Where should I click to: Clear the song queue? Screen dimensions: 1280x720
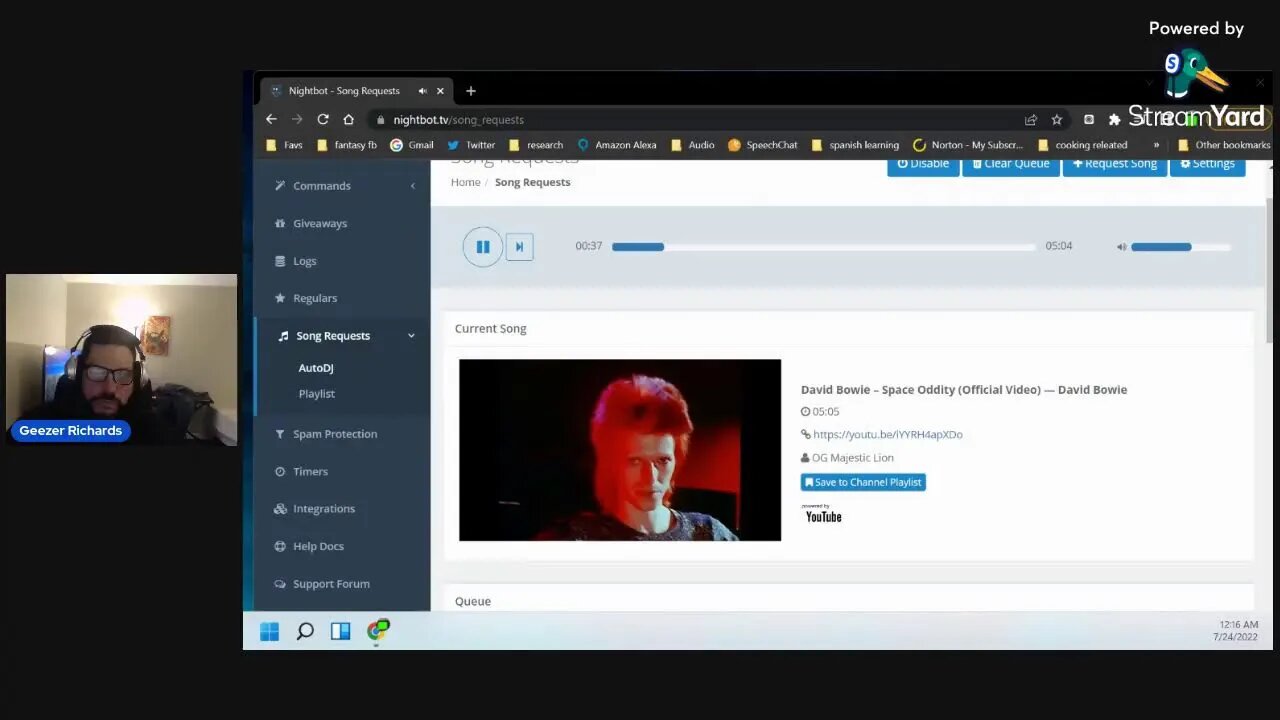[x=1010, y=165]
